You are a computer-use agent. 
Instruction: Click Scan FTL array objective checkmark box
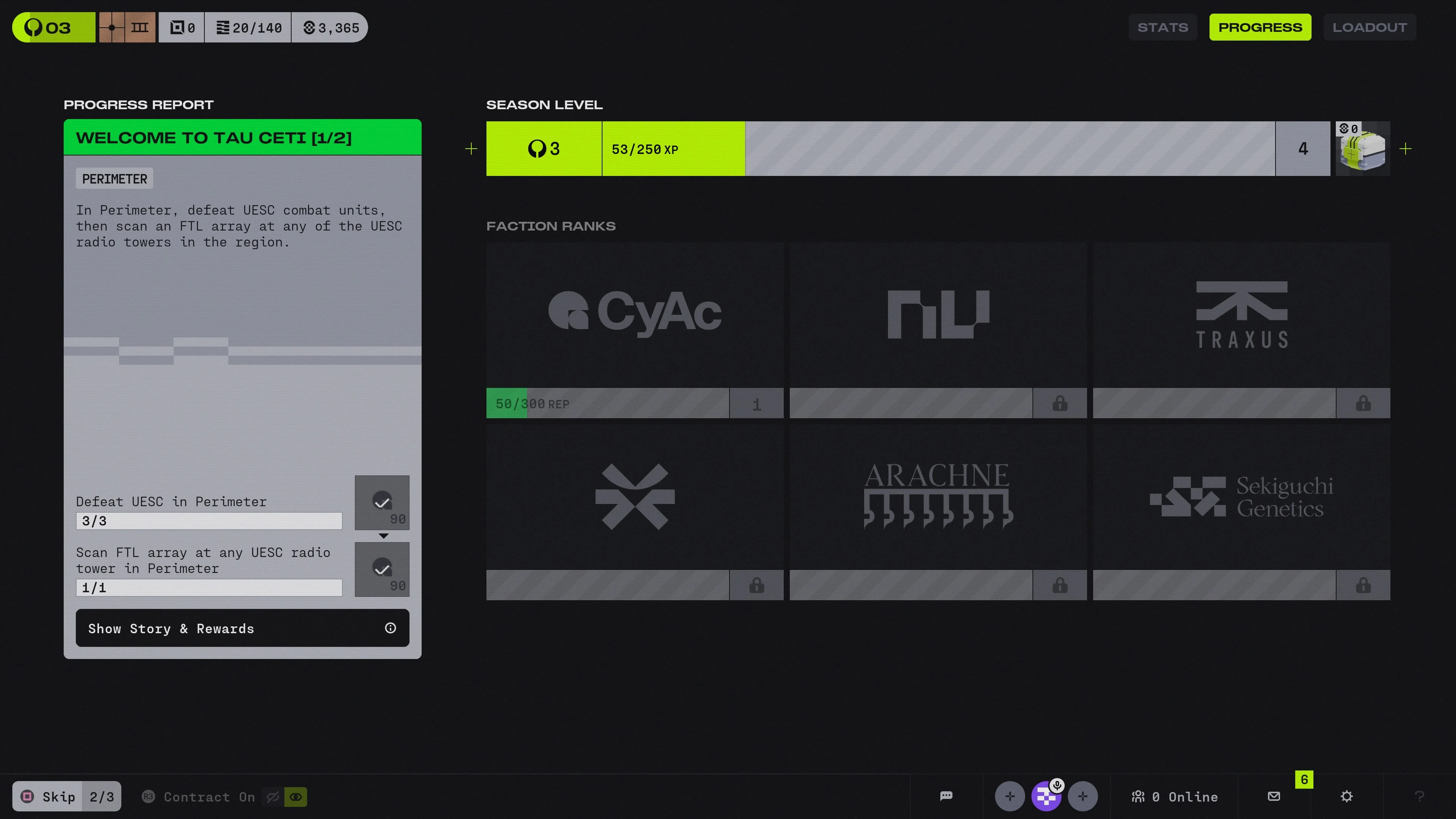(382, 569)
